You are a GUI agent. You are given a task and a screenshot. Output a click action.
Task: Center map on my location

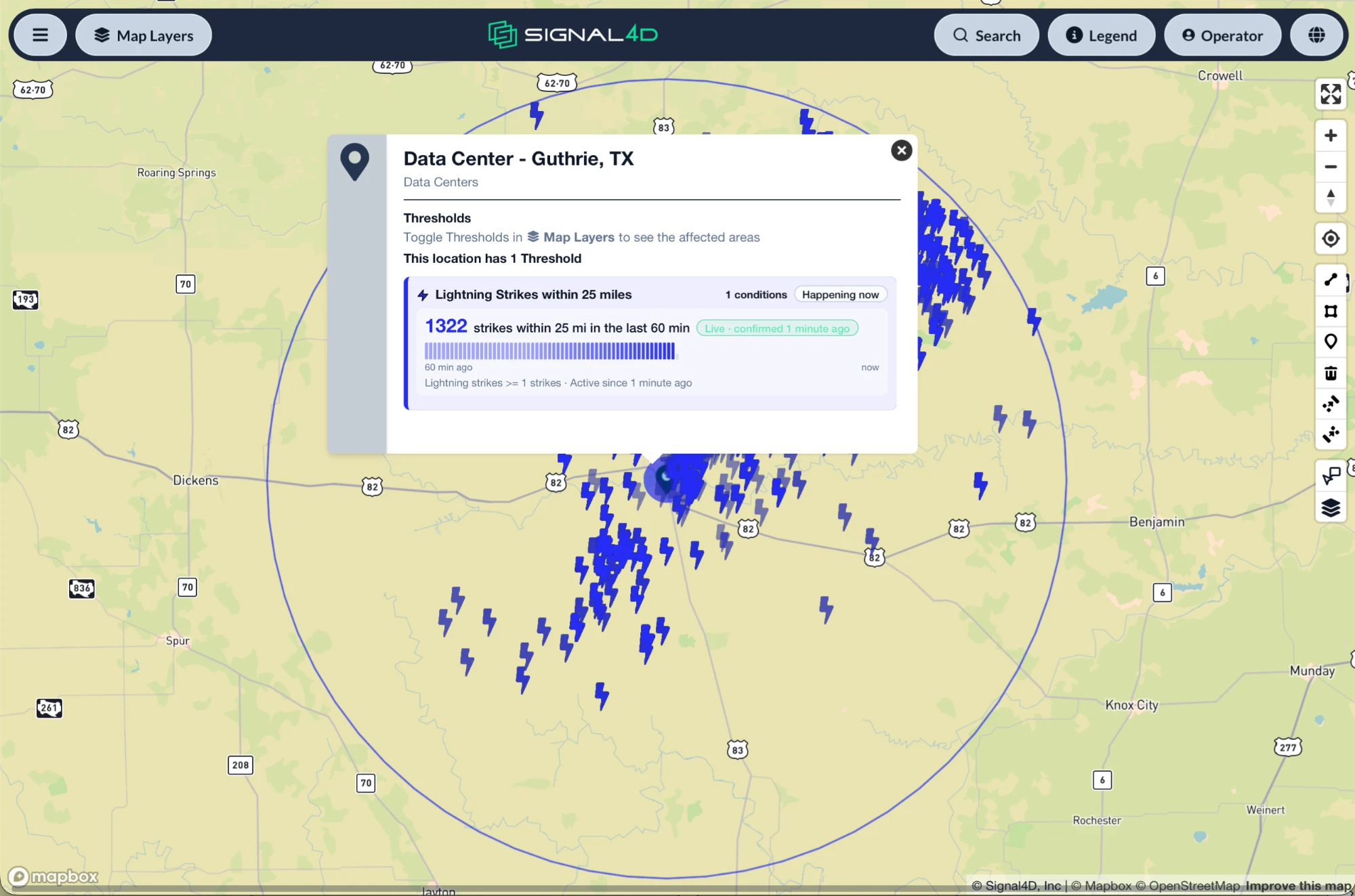(1331, 238)
